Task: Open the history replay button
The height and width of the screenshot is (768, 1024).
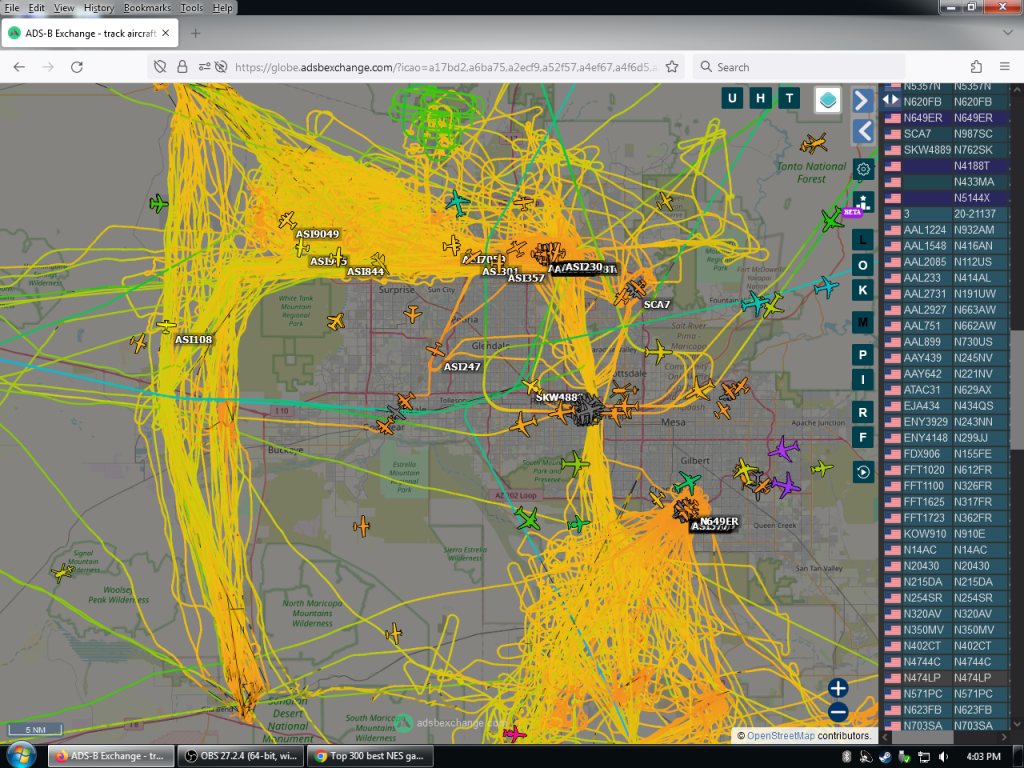Action: tap(863, 472)
